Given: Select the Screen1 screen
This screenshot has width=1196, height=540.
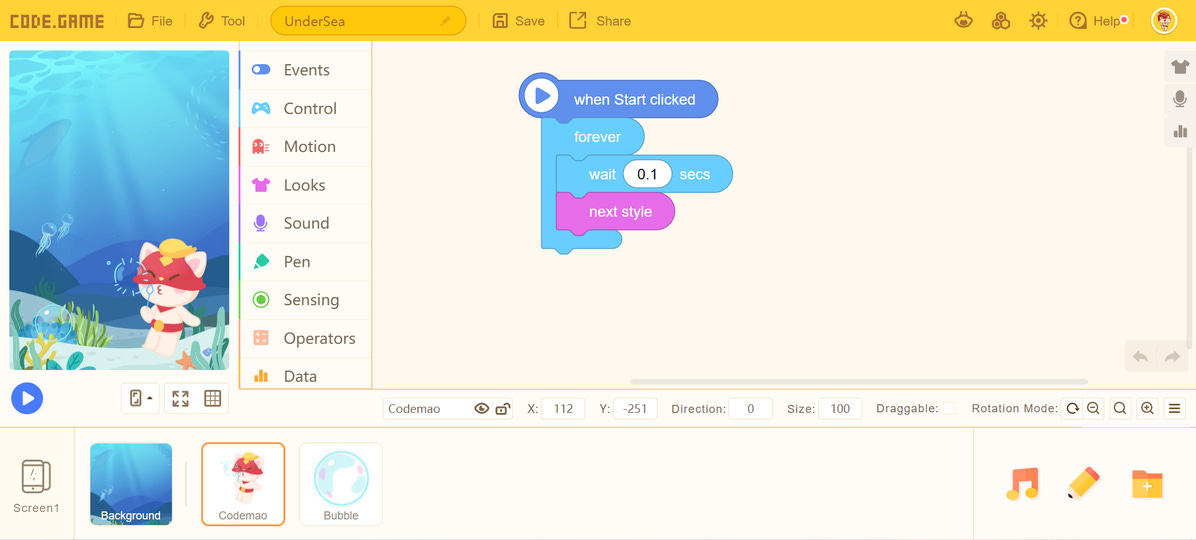Looking at the screenshot, I should (x=36, y=486).
